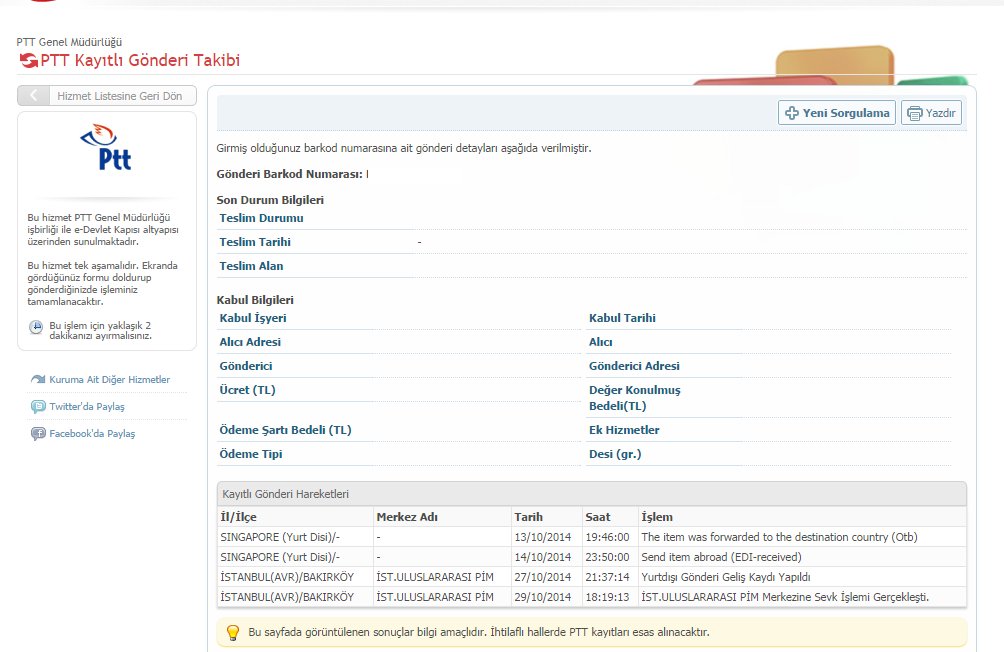Click the Gönderici Adresi field label
Screen dimensions: 1004x652
[635, 366]
